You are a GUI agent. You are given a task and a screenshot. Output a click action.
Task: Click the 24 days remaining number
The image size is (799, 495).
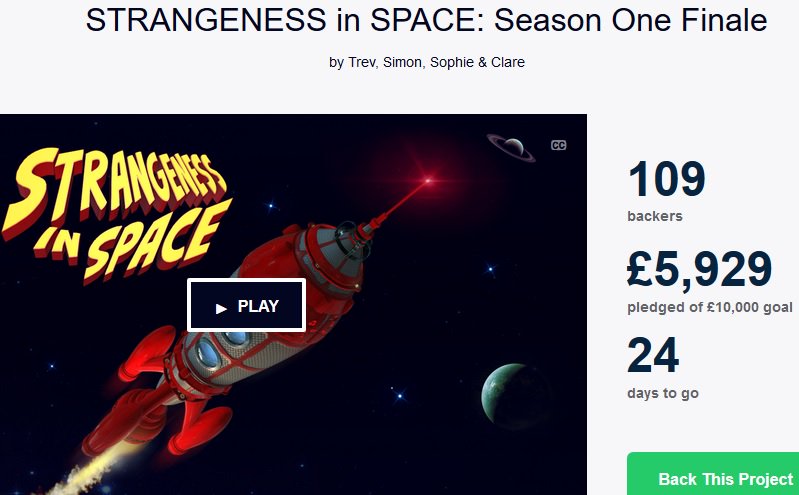(x=653, y=355)
